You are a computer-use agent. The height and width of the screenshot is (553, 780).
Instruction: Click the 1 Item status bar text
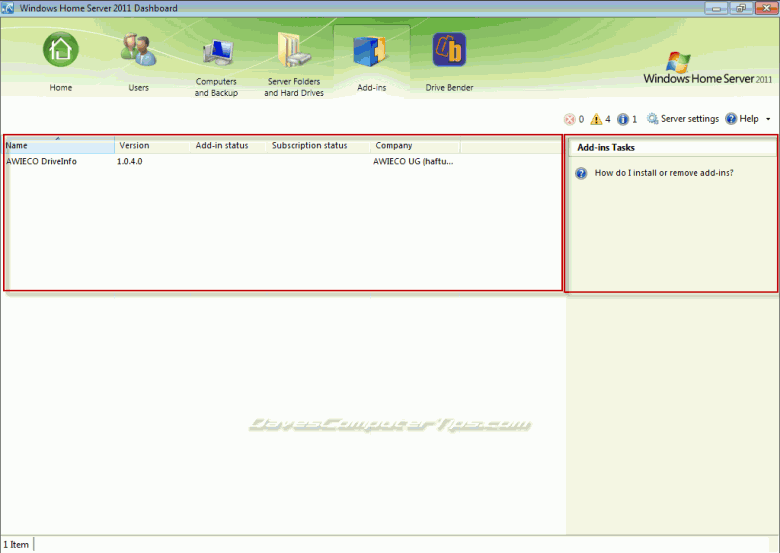pyautogui.click(x=16, y=545)
